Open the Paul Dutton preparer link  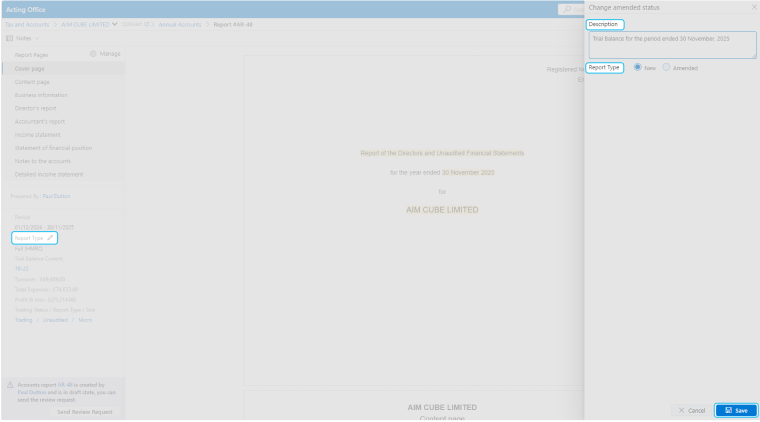[56, 196]
